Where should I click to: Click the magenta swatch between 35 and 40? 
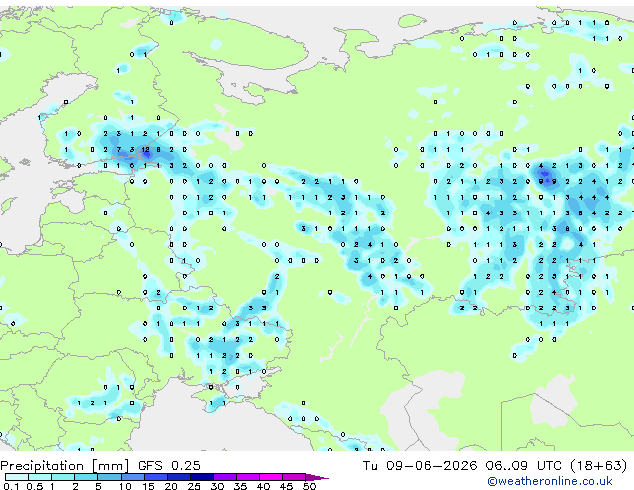(248, 477)
